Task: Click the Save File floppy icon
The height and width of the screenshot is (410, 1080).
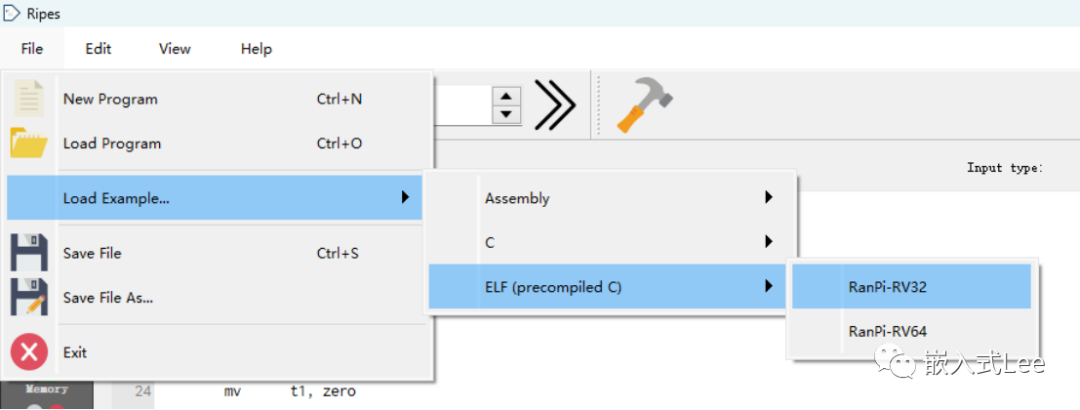Action: click(x=30, y=253)
